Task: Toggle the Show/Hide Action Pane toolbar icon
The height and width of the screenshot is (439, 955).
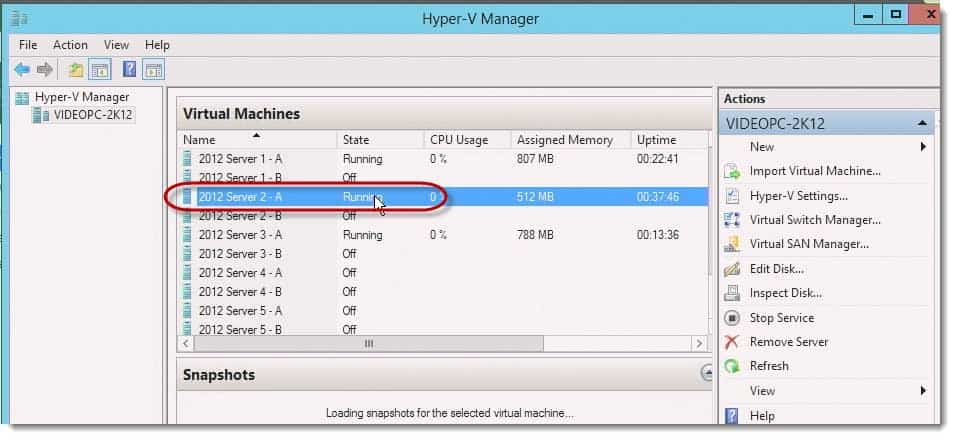Action: click(x=153, y=70)
